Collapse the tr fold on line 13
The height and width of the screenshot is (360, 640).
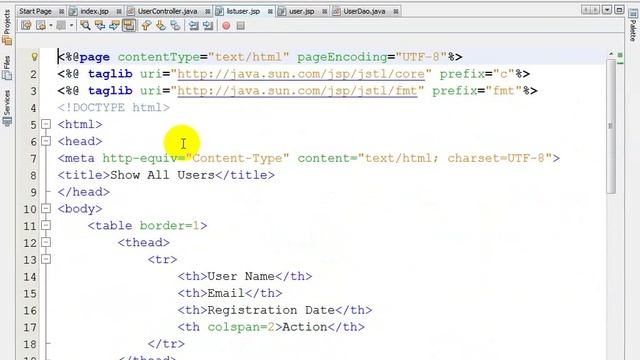[x=46, y=259]
